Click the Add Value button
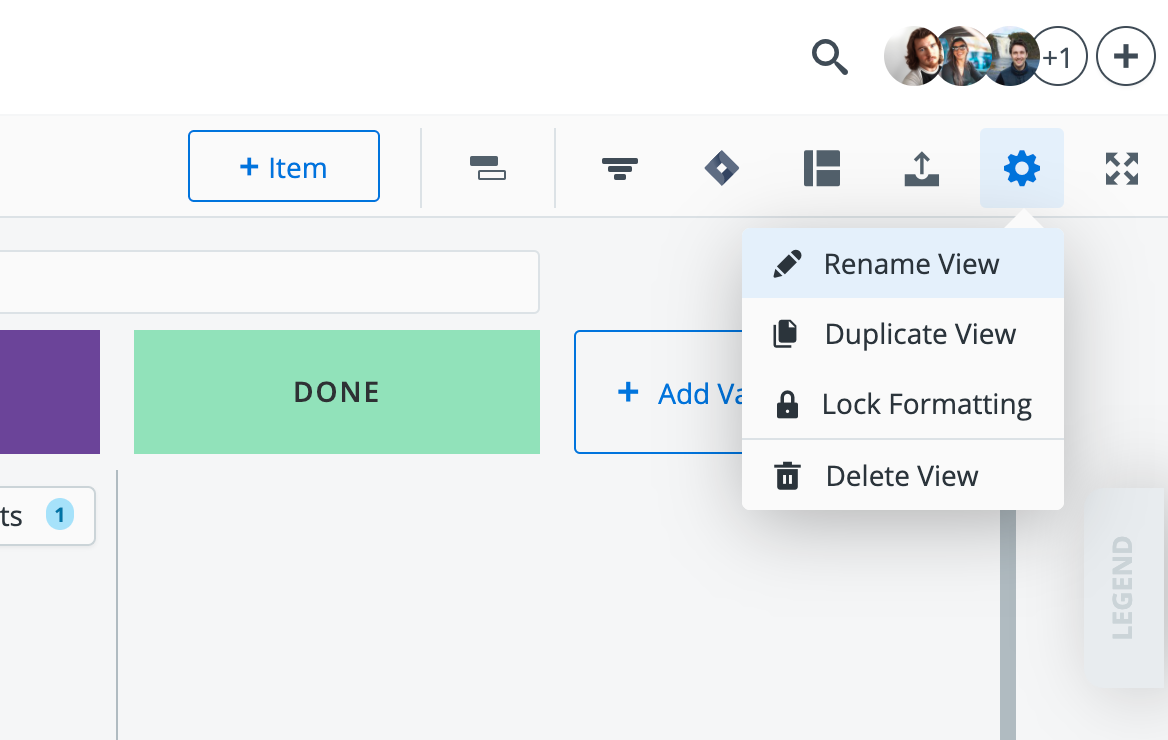The image size is (1168, 740). [658, 392]
